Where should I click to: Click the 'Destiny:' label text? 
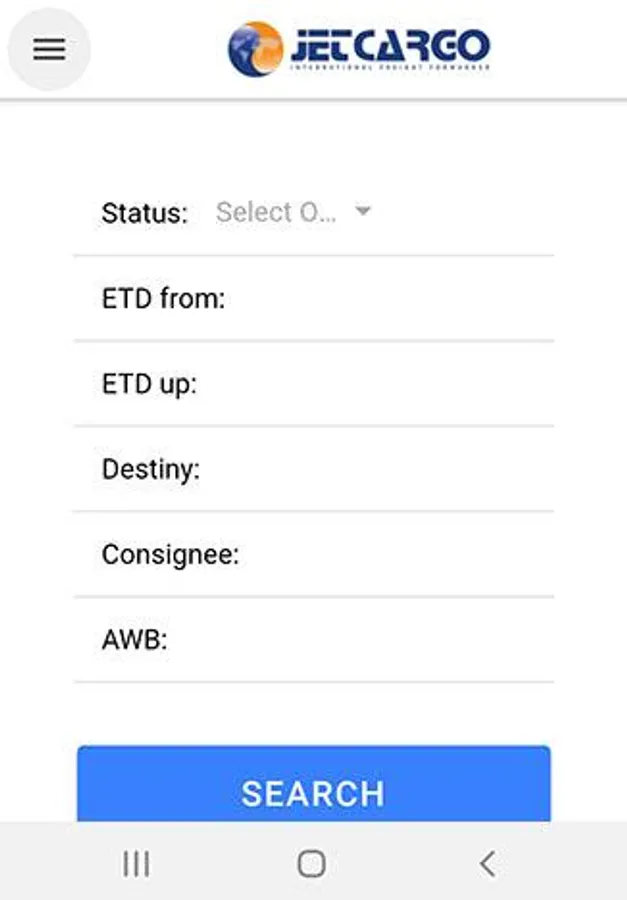151,470
